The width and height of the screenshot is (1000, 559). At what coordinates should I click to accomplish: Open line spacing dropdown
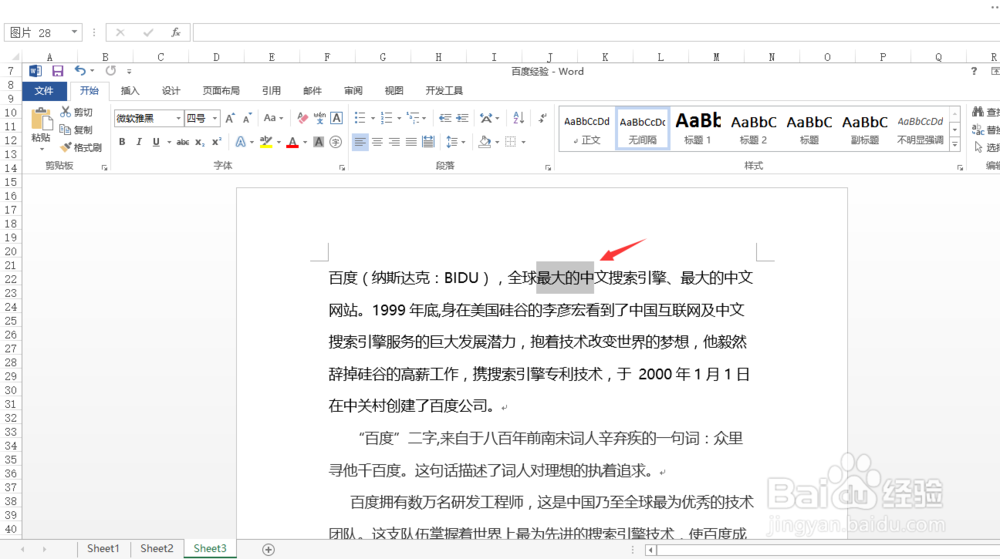click(x=455, y=142)
